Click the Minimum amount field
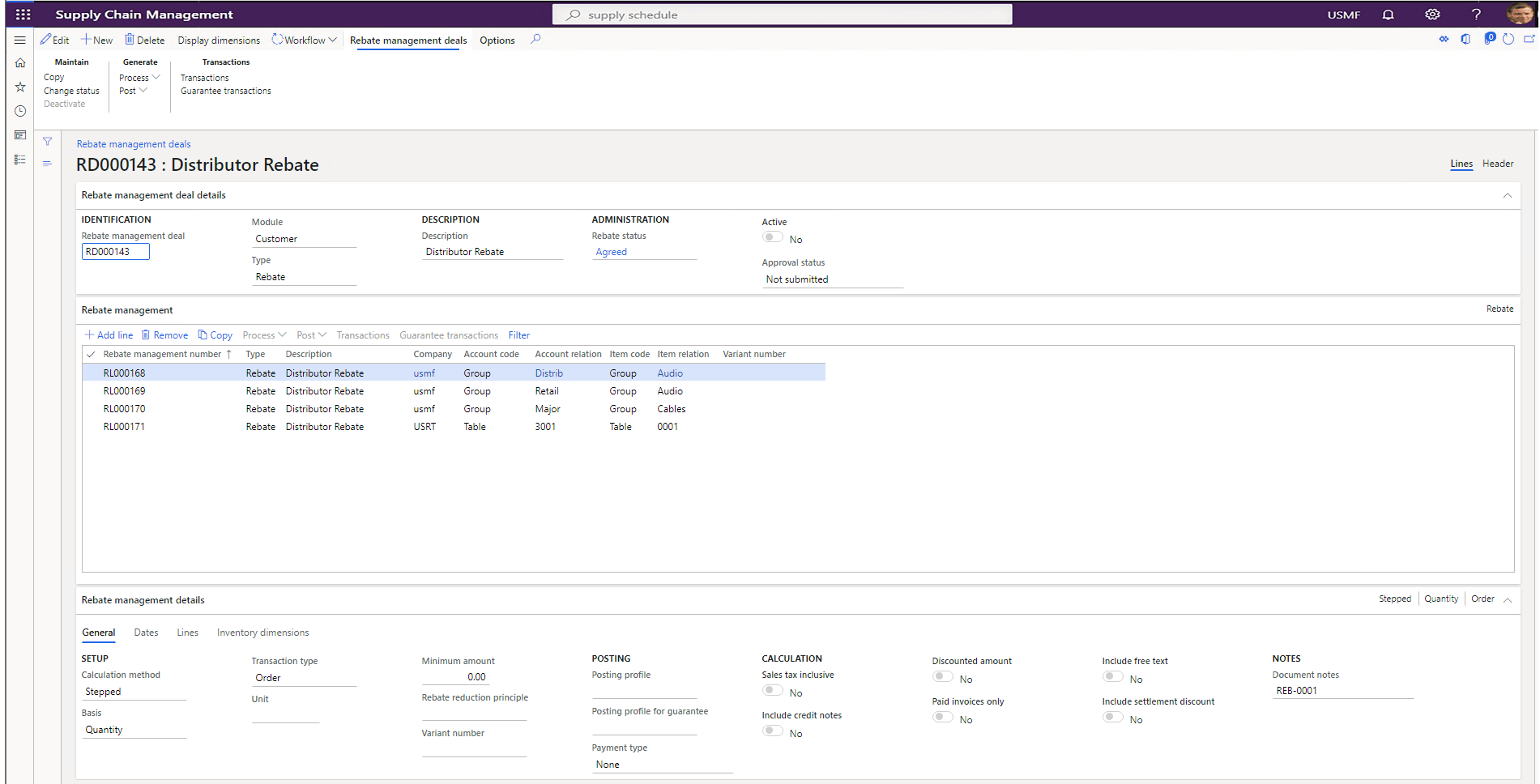This screenshot has height=784, width=1540. coord(474,676)
